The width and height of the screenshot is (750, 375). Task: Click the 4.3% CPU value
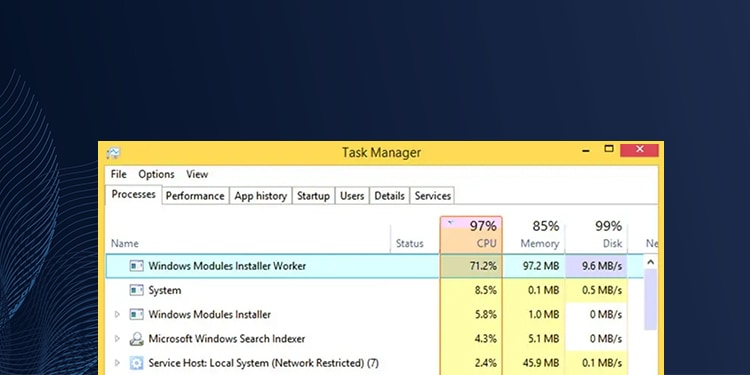coord(485,339)
